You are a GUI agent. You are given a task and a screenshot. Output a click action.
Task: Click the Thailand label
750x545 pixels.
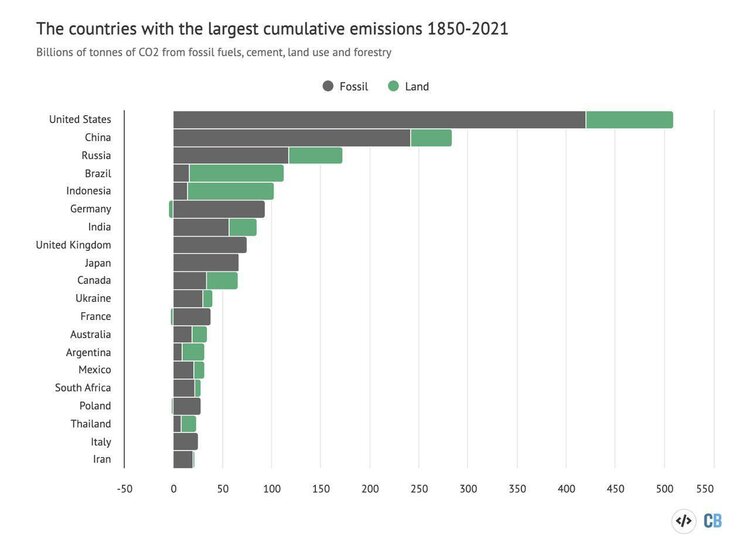pos(91,424)
